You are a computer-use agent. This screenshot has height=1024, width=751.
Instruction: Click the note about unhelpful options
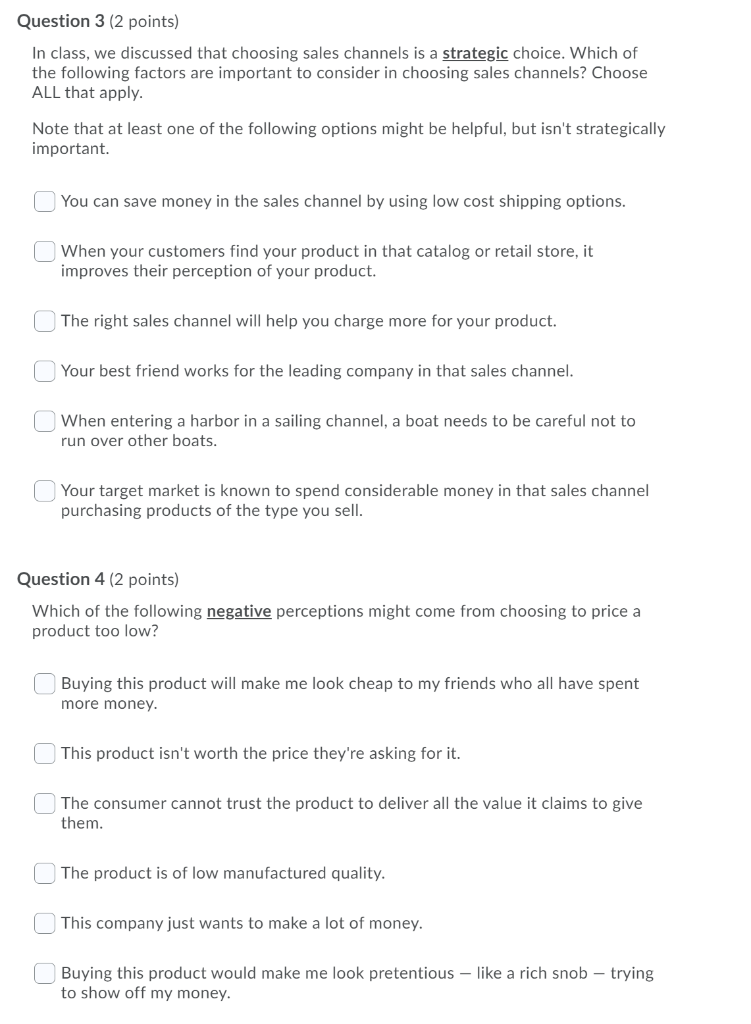click(x=348, y=138)
